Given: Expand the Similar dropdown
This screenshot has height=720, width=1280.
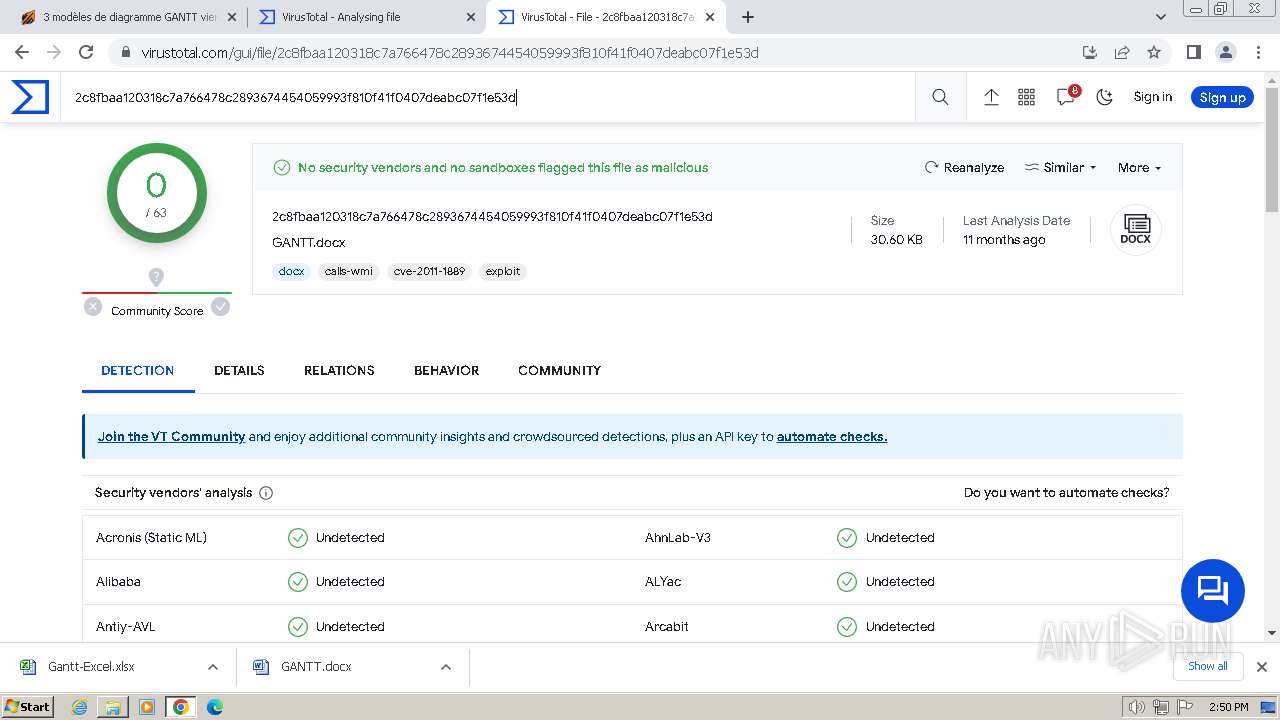Looking at the screenshot, I should [x=1061, y=168].
